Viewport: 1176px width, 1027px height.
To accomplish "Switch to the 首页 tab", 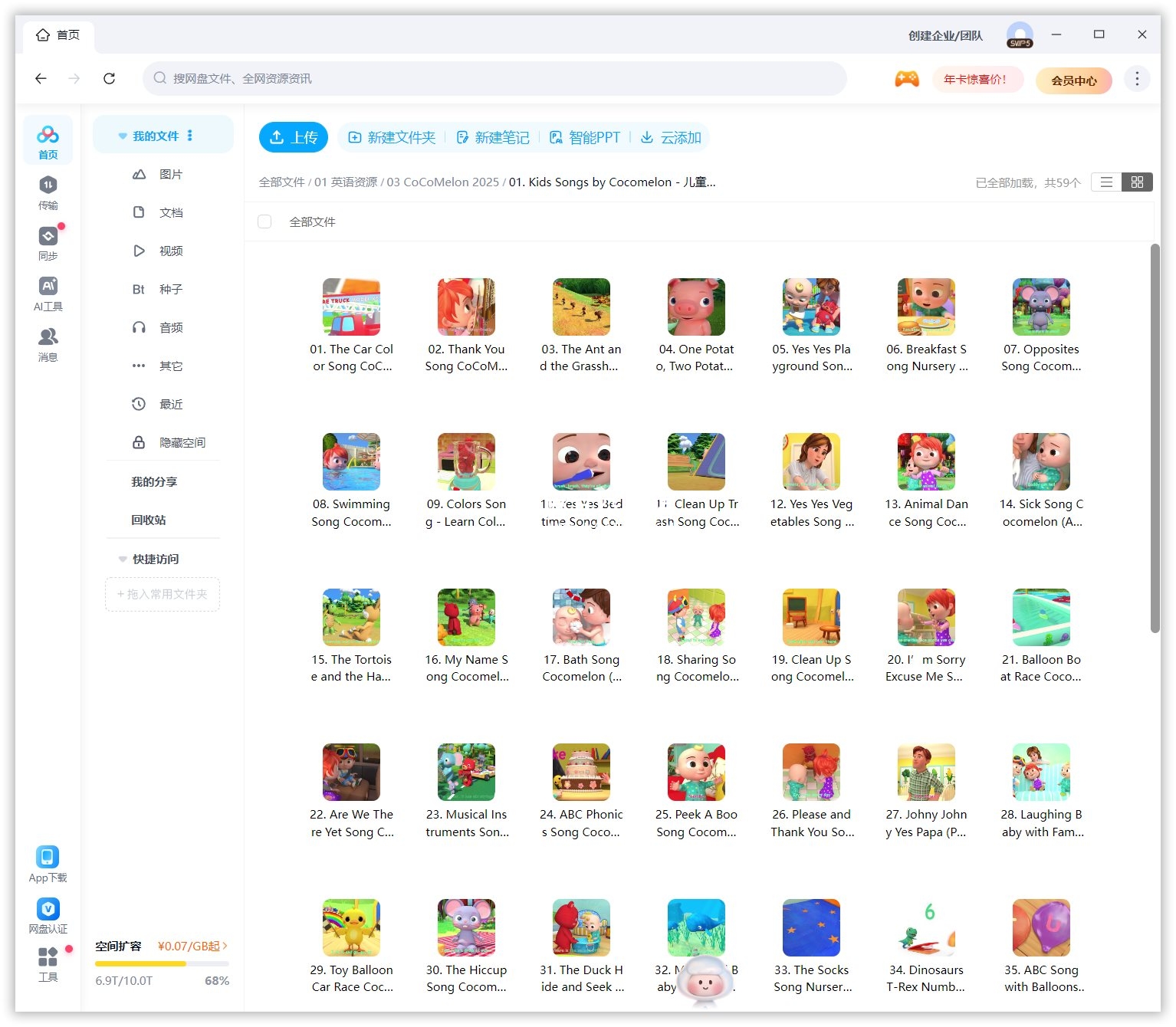I will (x=57, y=34).
